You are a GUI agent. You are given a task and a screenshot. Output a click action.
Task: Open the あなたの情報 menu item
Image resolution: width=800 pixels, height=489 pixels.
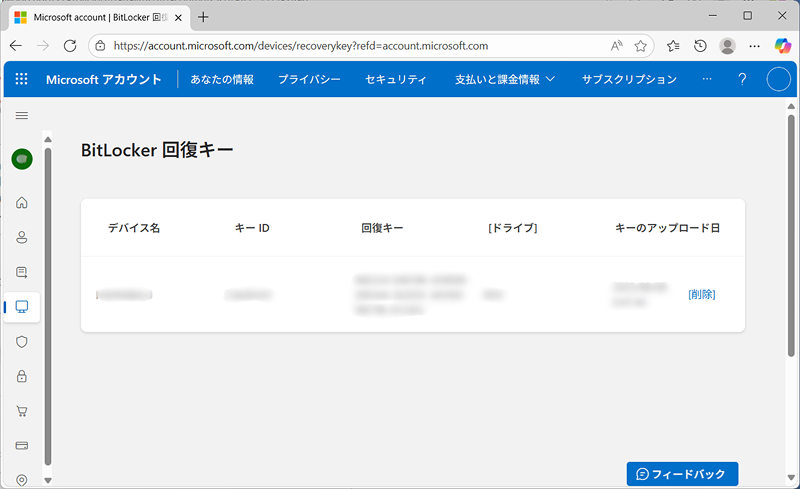coord(222,80)
